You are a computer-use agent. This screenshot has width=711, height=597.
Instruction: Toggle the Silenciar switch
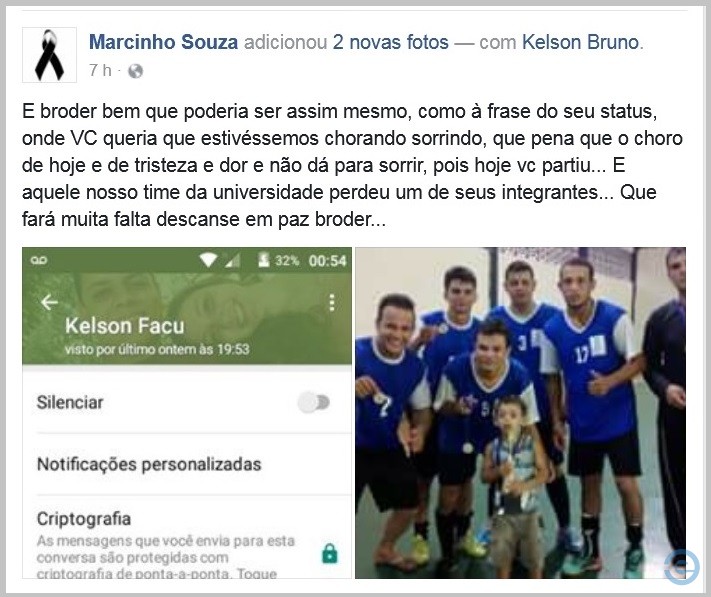pos(314,403)
